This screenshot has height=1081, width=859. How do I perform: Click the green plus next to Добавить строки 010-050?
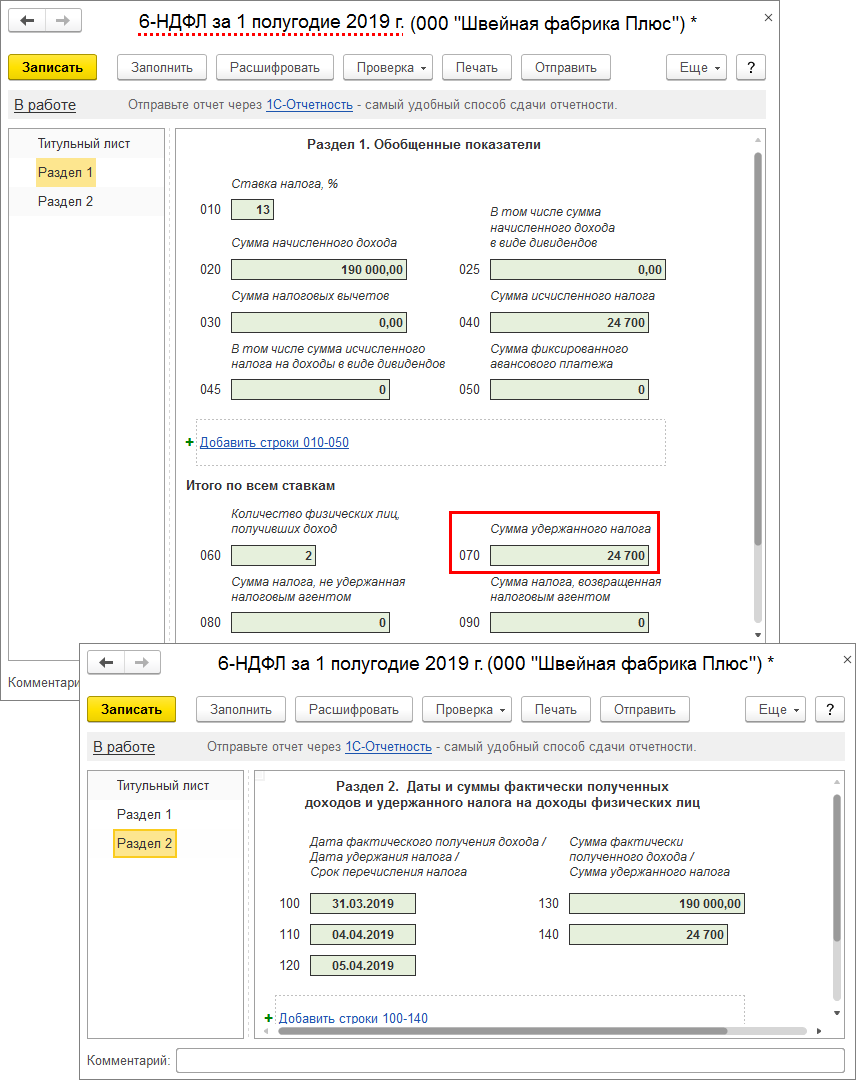tap(190, 442)
